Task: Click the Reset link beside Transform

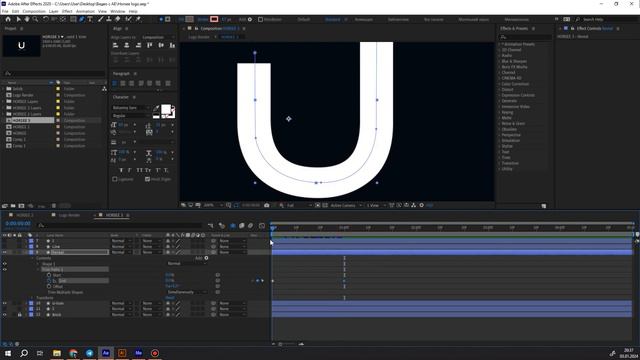Action: (170, 298)
